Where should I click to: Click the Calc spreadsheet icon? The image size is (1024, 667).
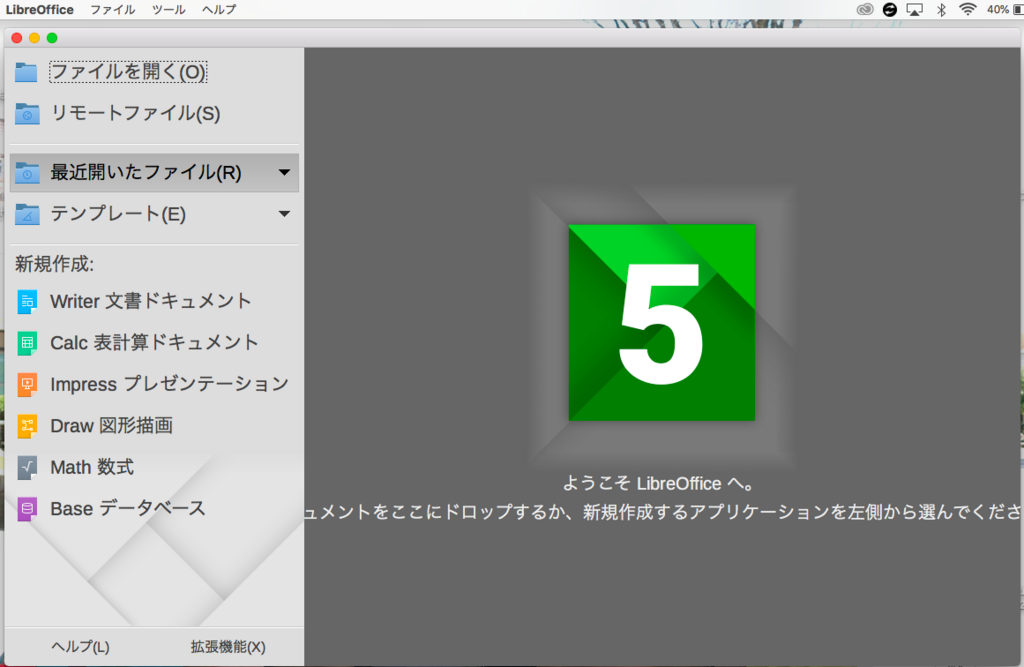[x=27, y=343]
